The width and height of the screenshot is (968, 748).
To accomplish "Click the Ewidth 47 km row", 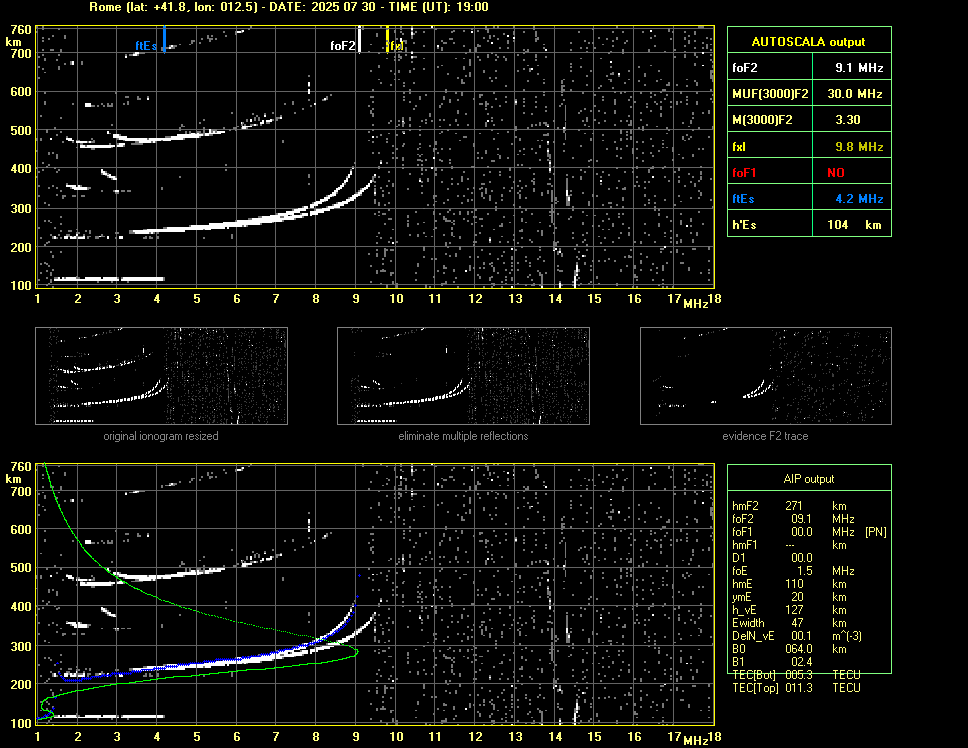I will 789,623.
